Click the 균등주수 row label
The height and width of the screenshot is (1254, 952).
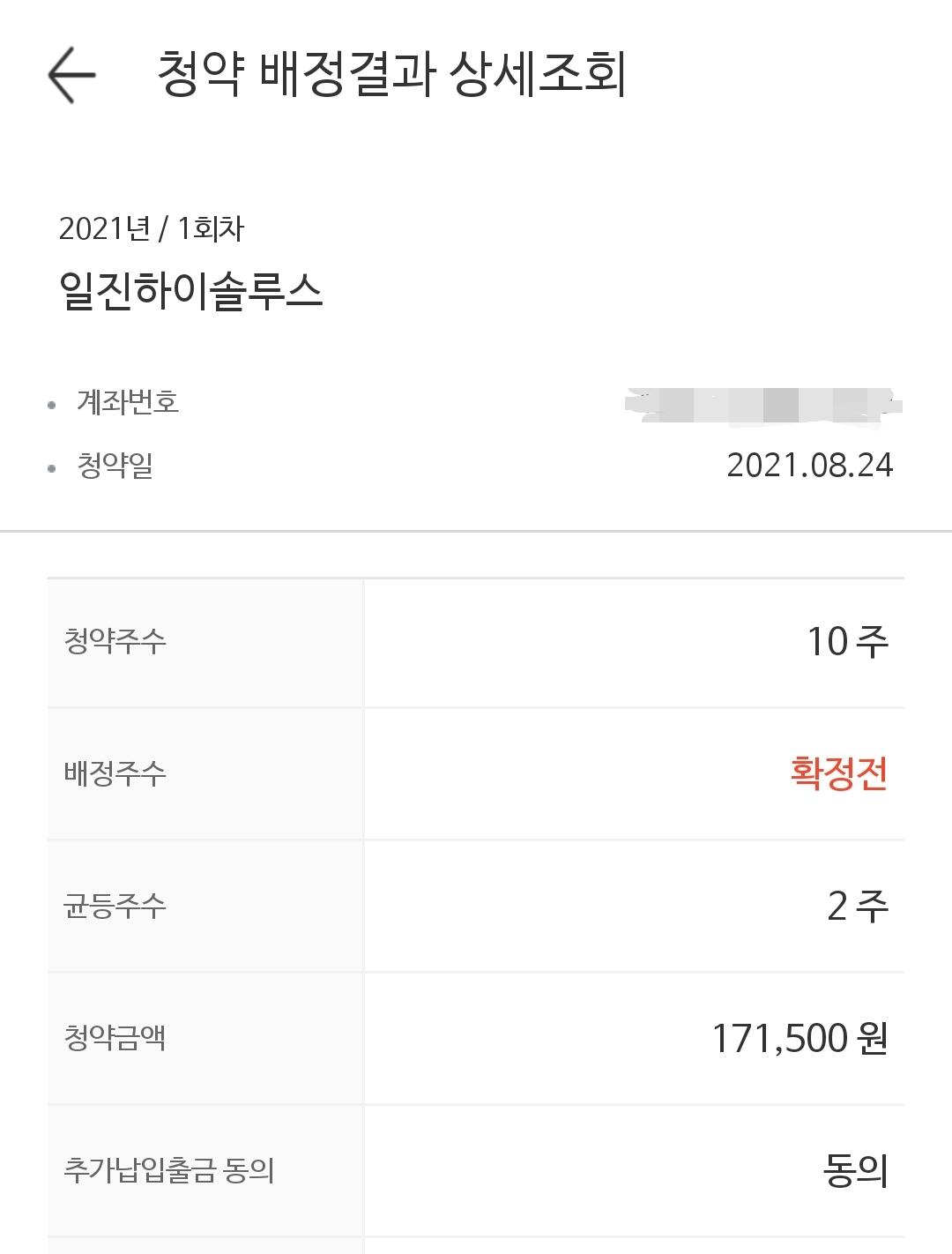tap(115, 906)
